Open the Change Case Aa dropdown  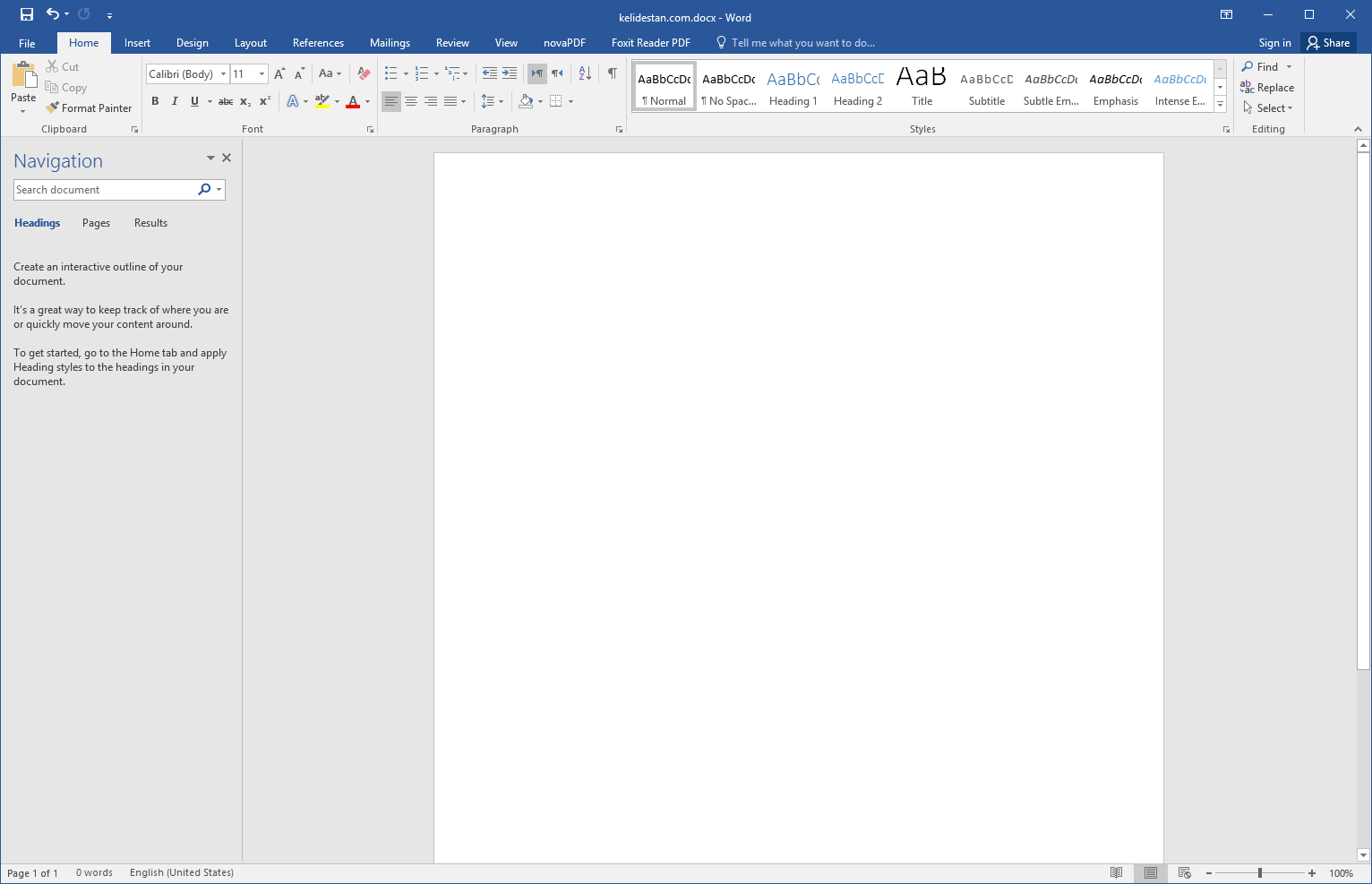point(330,73)
